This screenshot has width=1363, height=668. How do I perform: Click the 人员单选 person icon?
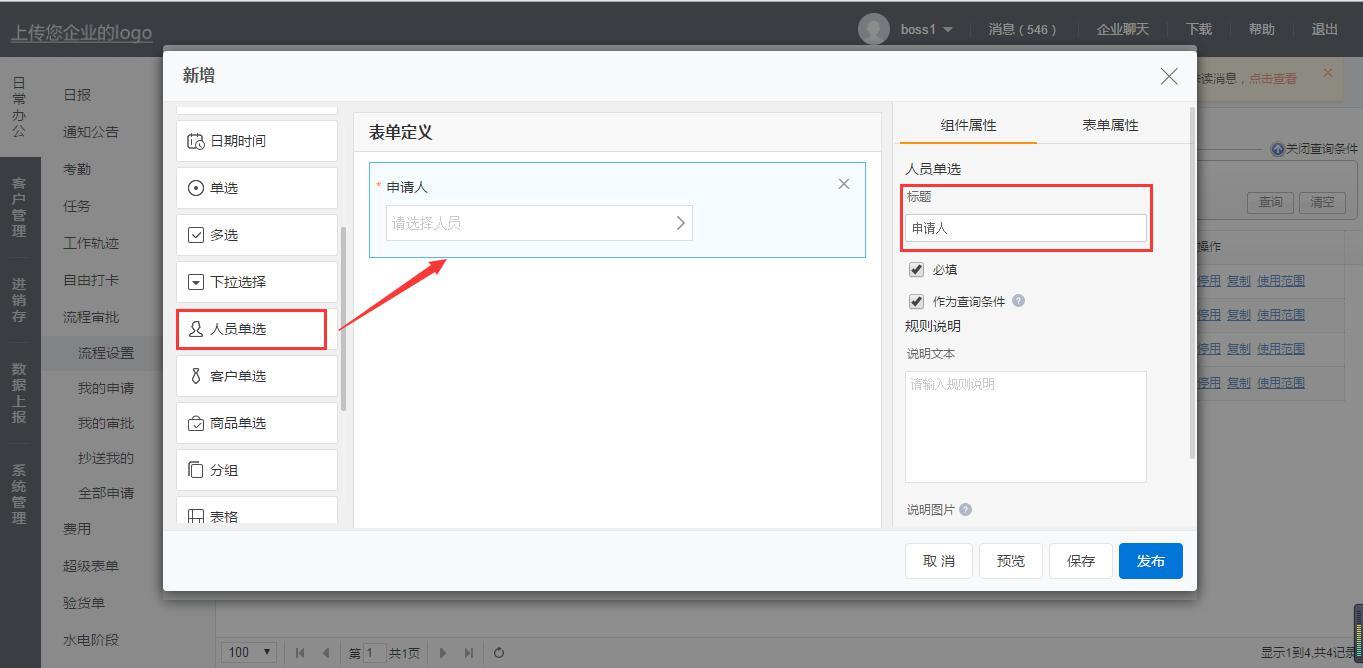click(196, 329)
